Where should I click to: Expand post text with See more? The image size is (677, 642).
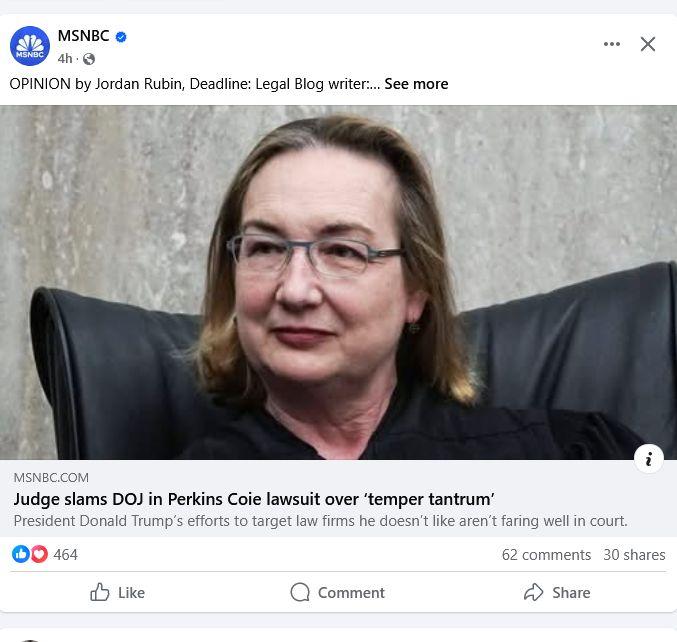[x=416, y=84]
